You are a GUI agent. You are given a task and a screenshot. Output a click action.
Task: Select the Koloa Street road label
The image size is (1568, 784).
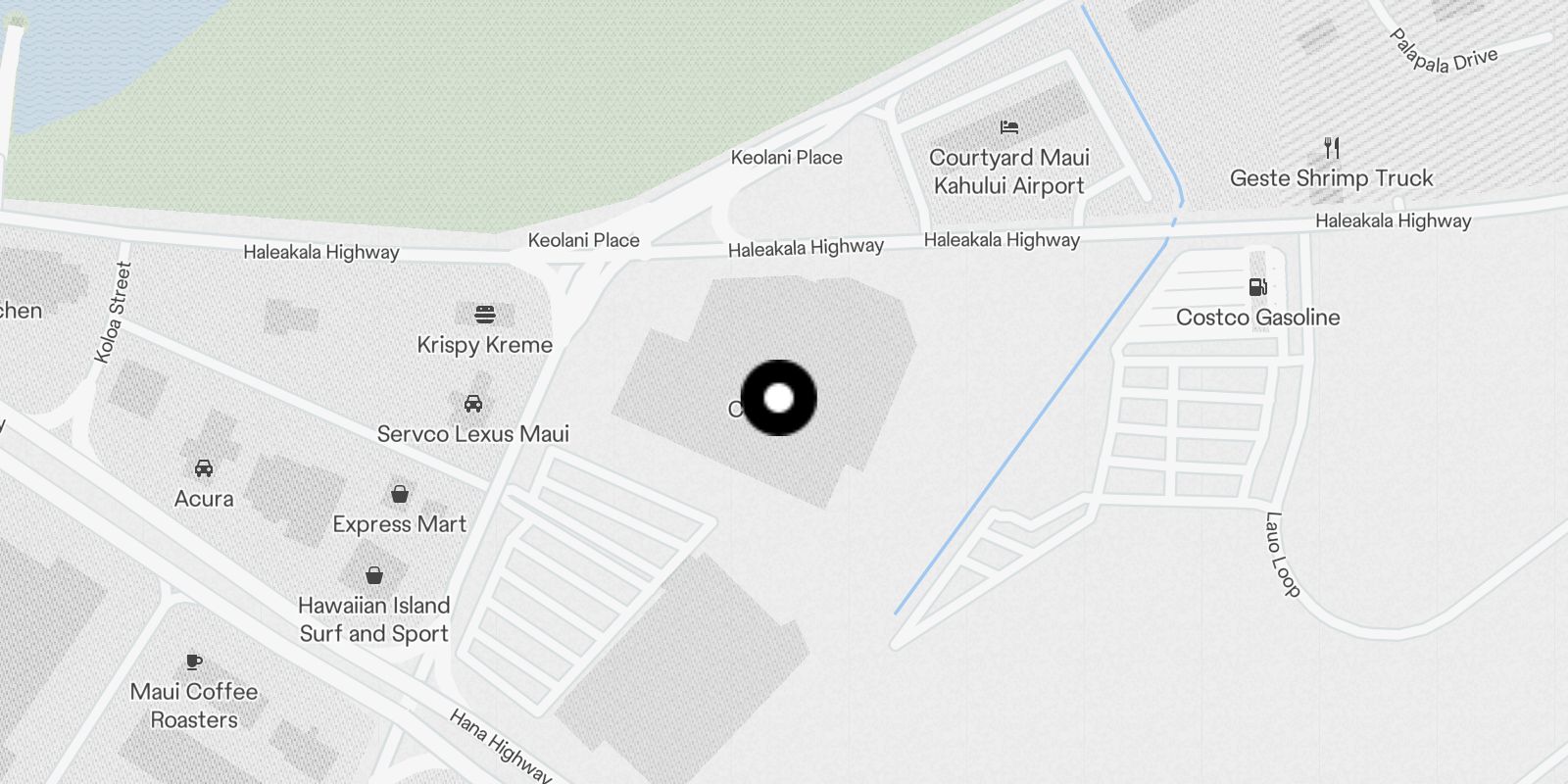[113, 313]
